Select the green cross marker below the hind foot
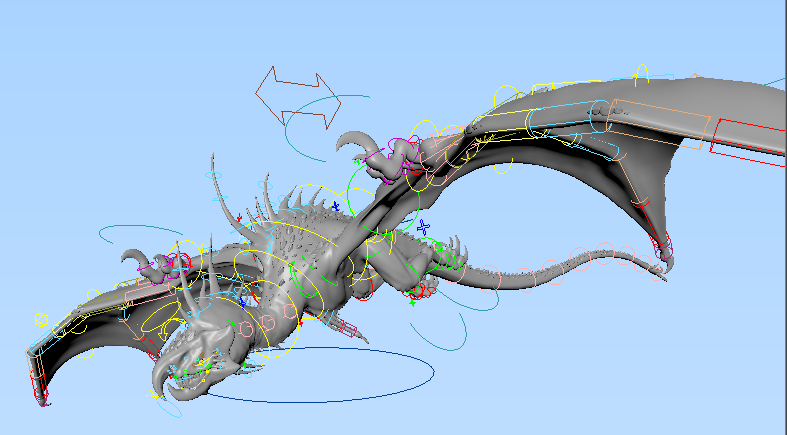787x435 pixels. coord(413,303)
